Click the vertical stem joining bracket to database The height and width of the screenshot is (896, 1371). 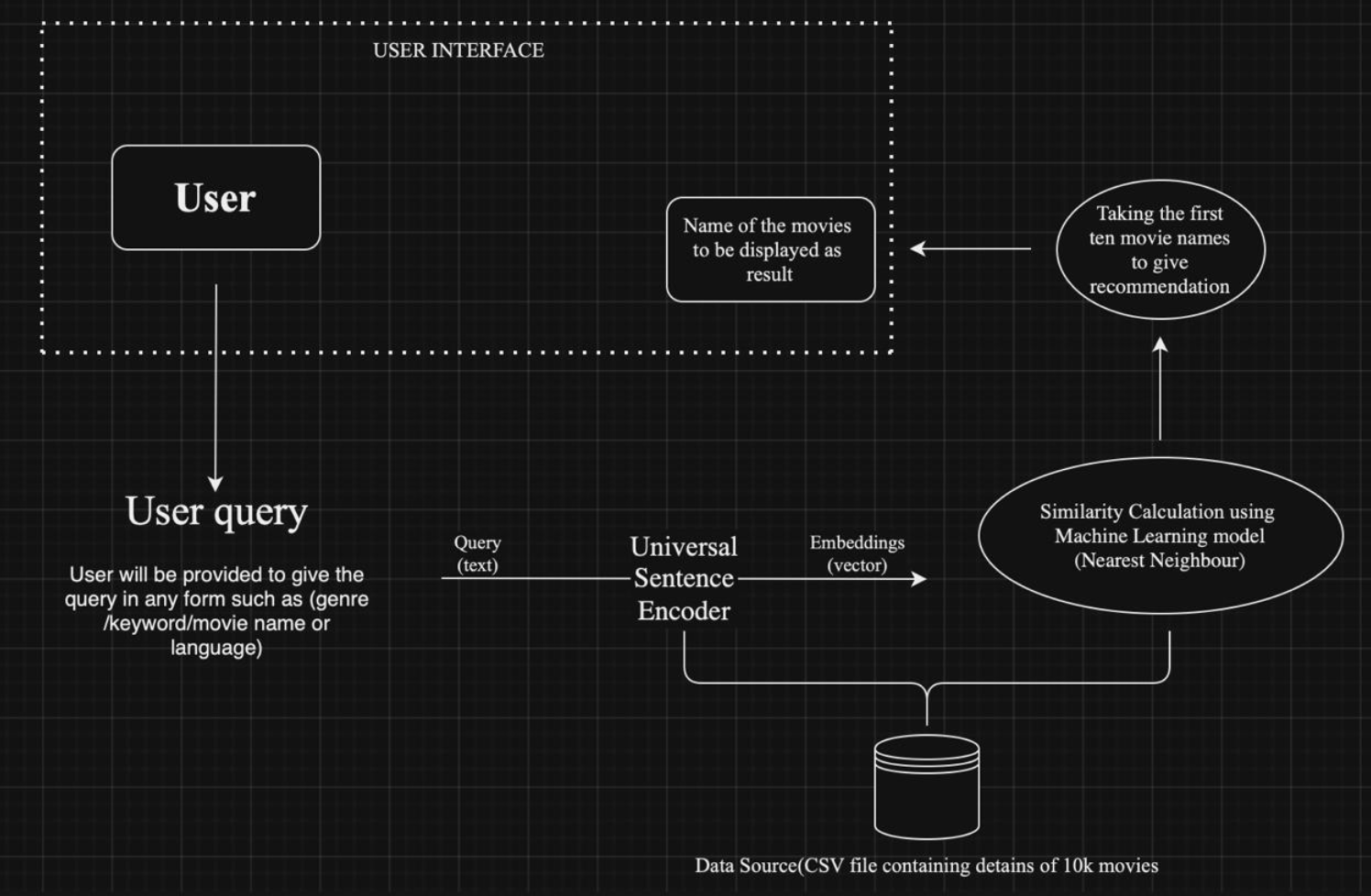pyautogui.click(x=927, y=707)
